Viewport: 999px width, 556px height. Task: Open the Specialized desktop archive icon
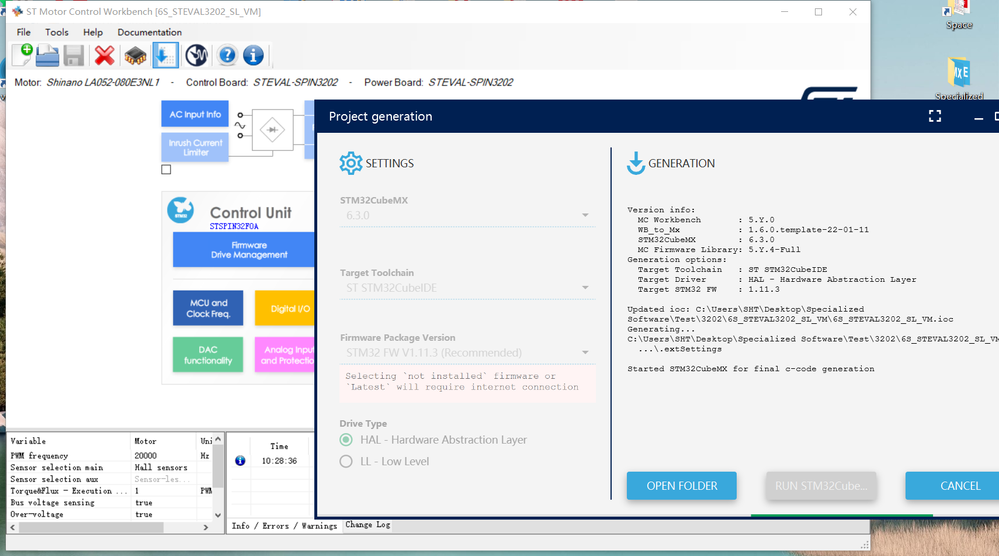point(959,78)
